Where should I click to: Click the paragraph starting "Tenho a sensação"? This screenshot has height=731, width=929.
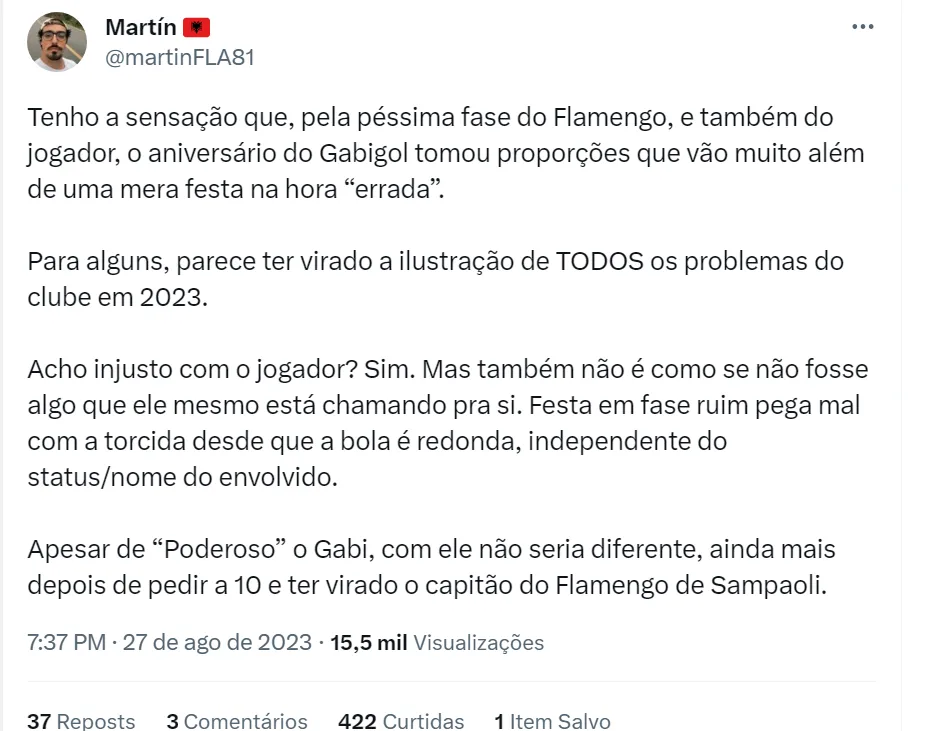pyautogui.click(x=430, y=154)
